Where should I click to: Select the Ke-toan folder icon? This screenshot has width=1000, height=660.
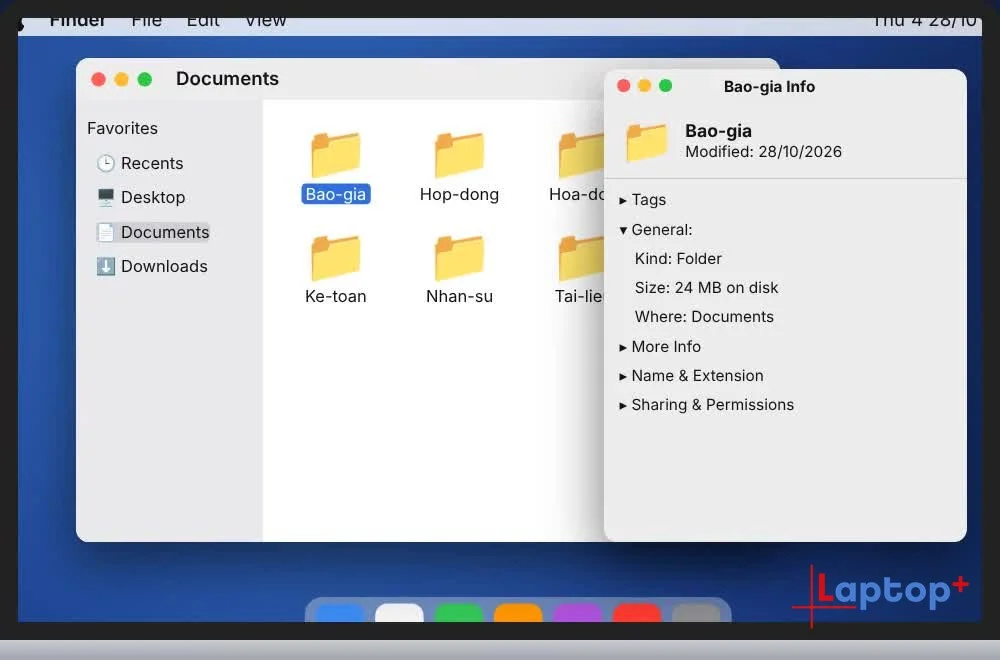pos(335,258)
